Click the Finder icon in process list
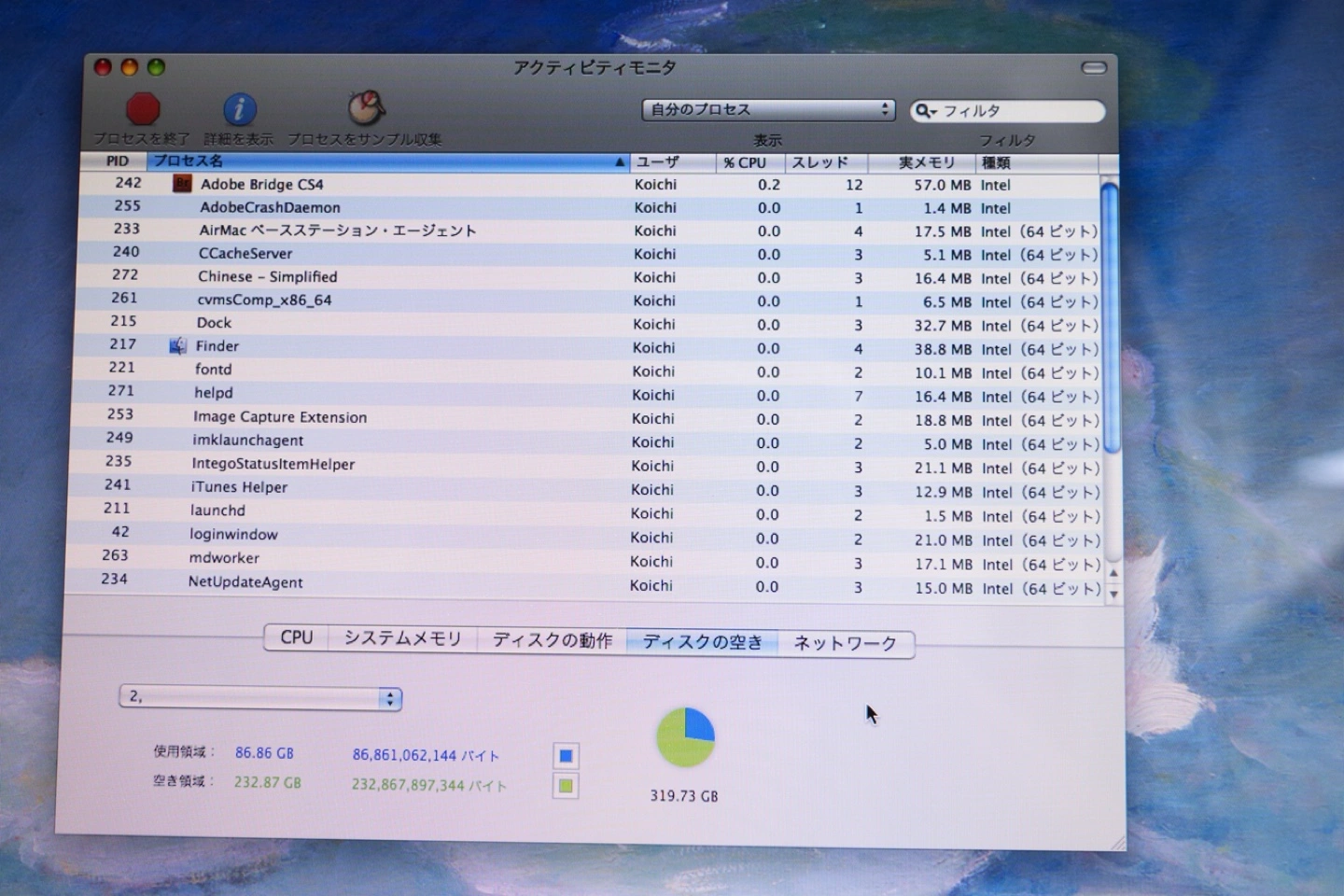Image resolution: width=1344 pixels, height=896 pixels. 177,346
